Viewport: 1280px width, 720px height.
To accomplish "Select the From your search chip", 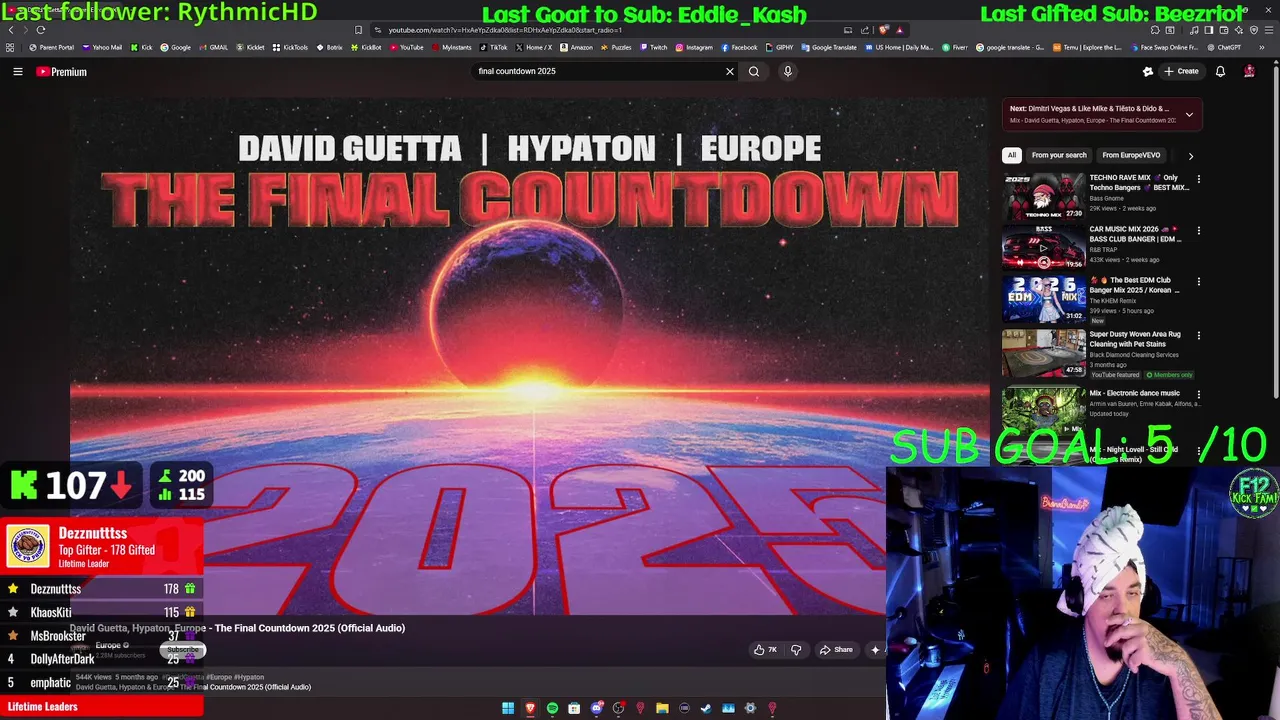I will click(1059, 155).
